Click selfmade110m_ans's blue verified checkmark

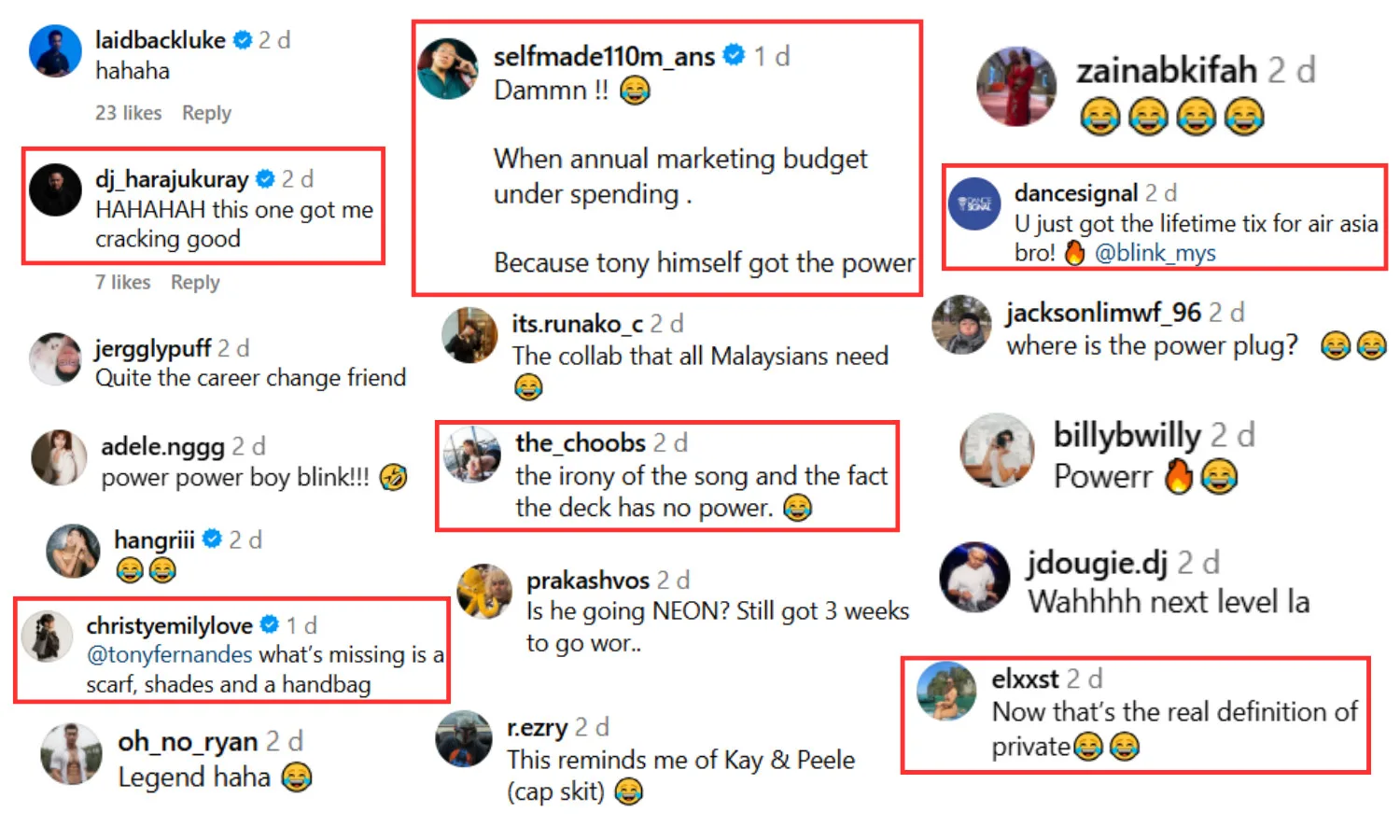[735, 56]
